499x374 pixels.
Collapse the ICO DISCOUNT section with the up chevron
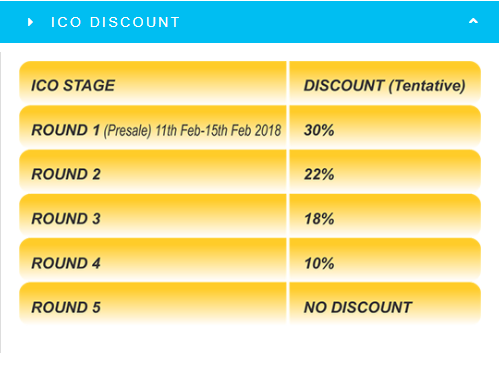coord(473,21)
